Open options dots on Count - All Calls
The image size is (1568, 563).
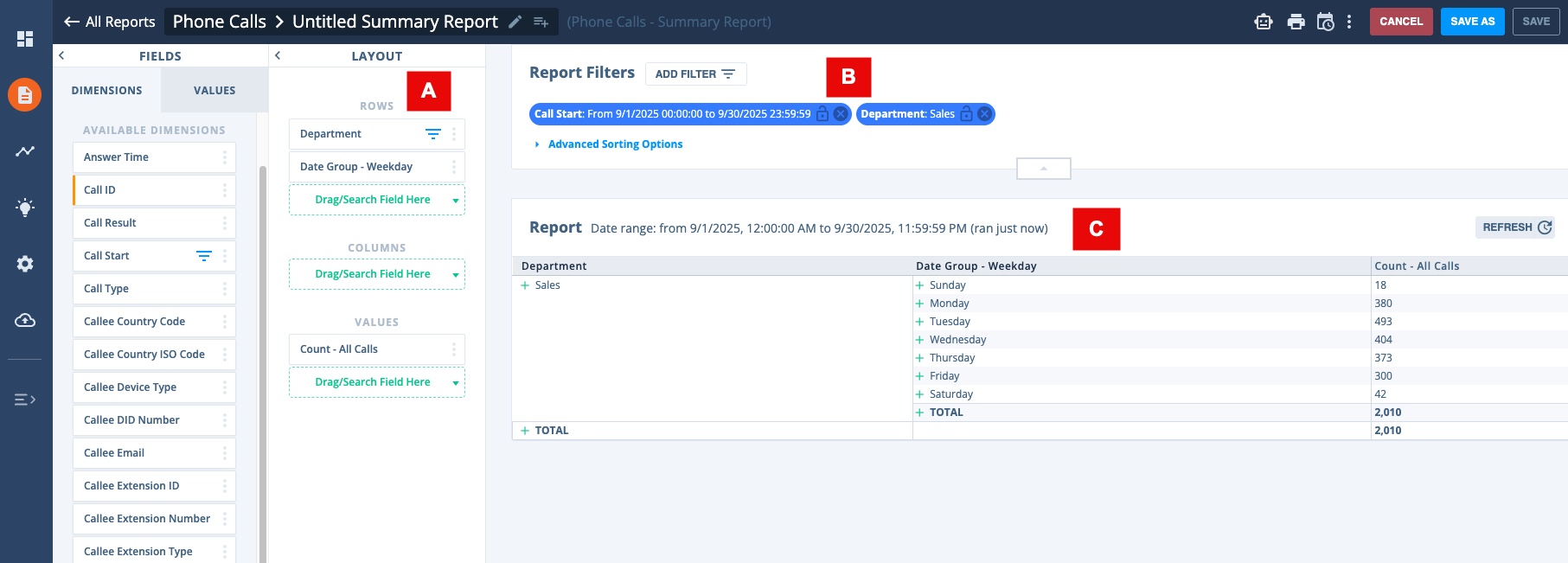pyautogui.click(x=454, y=349)
